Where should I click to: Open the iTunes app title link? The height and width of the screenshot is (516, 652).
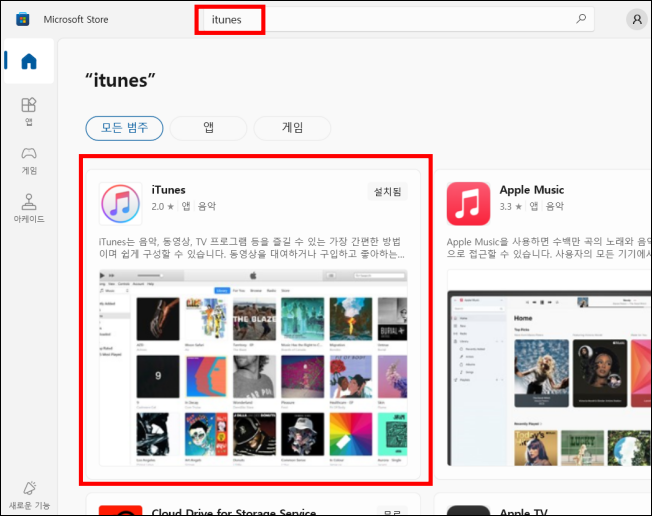(168, 190)
